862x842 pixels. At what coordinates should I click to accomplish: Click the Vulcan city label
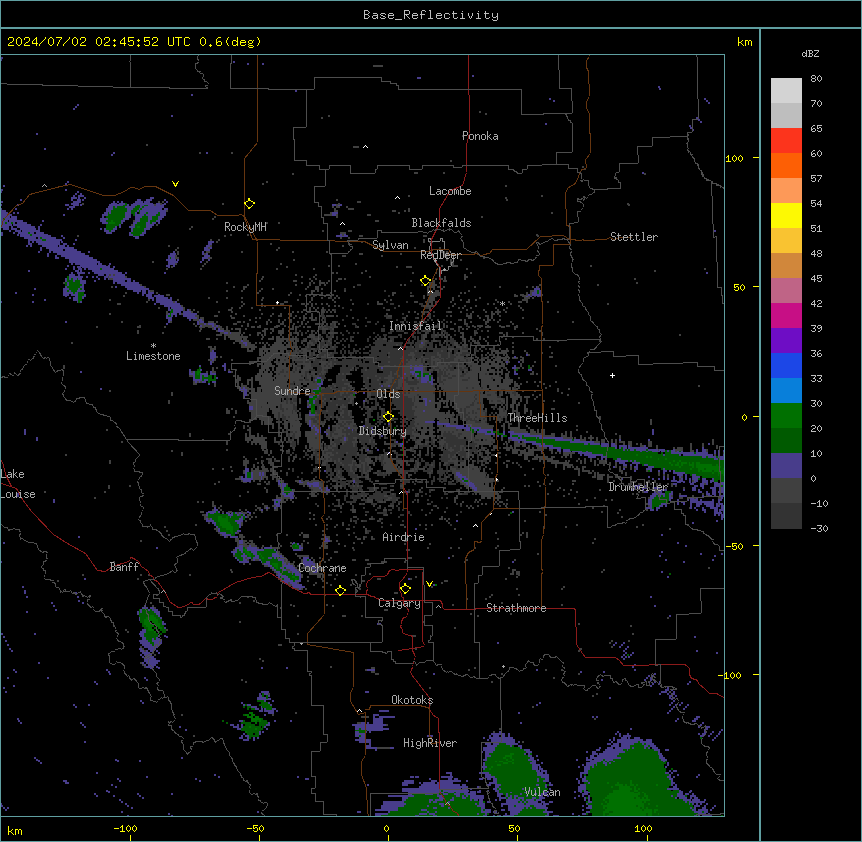point(543,792)
